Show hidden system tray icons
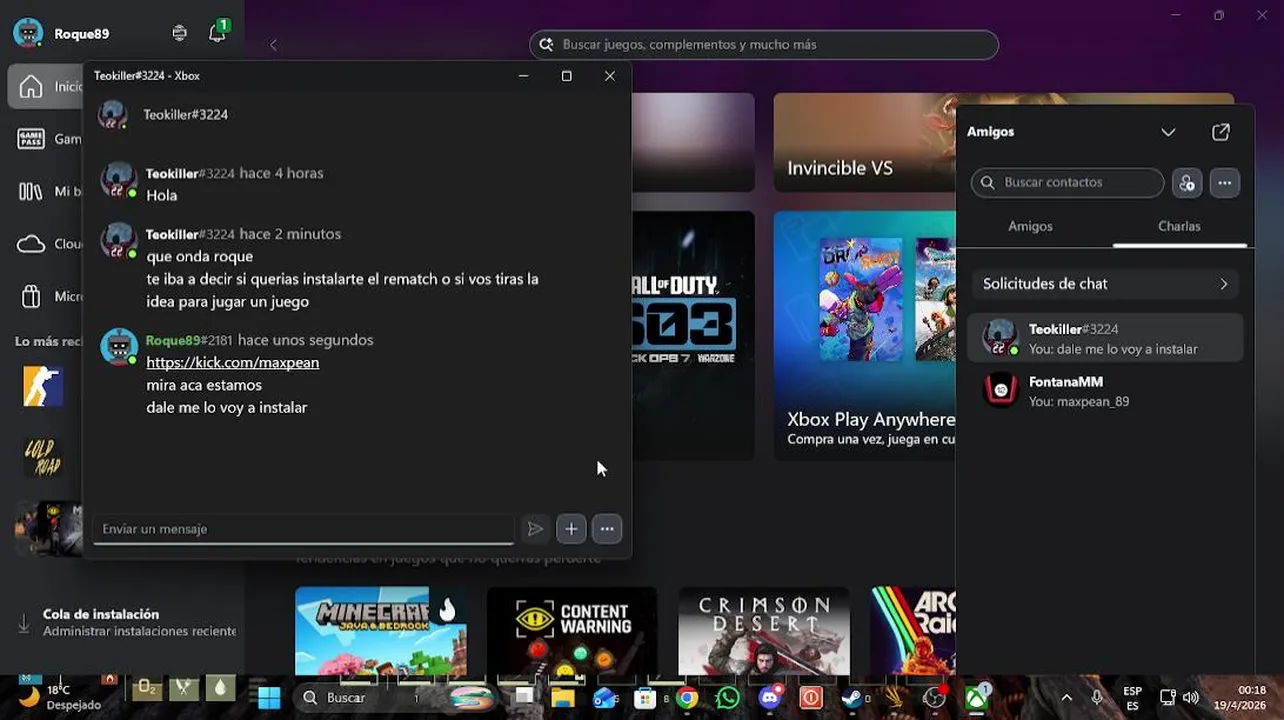The height and width of the screenshot is (720, 1284). pos(1066,697)
